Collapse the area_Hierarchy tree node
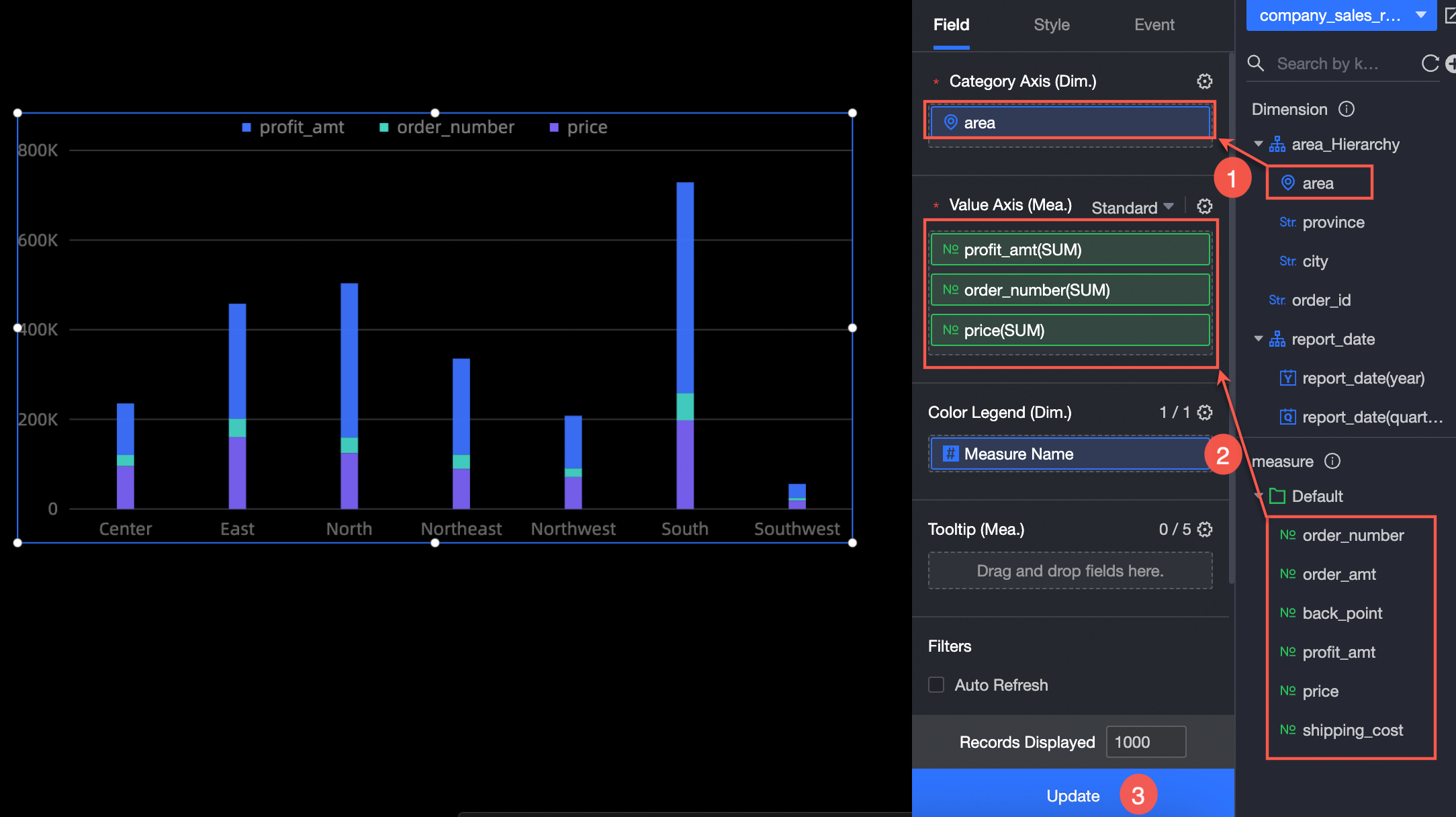 1259,144
